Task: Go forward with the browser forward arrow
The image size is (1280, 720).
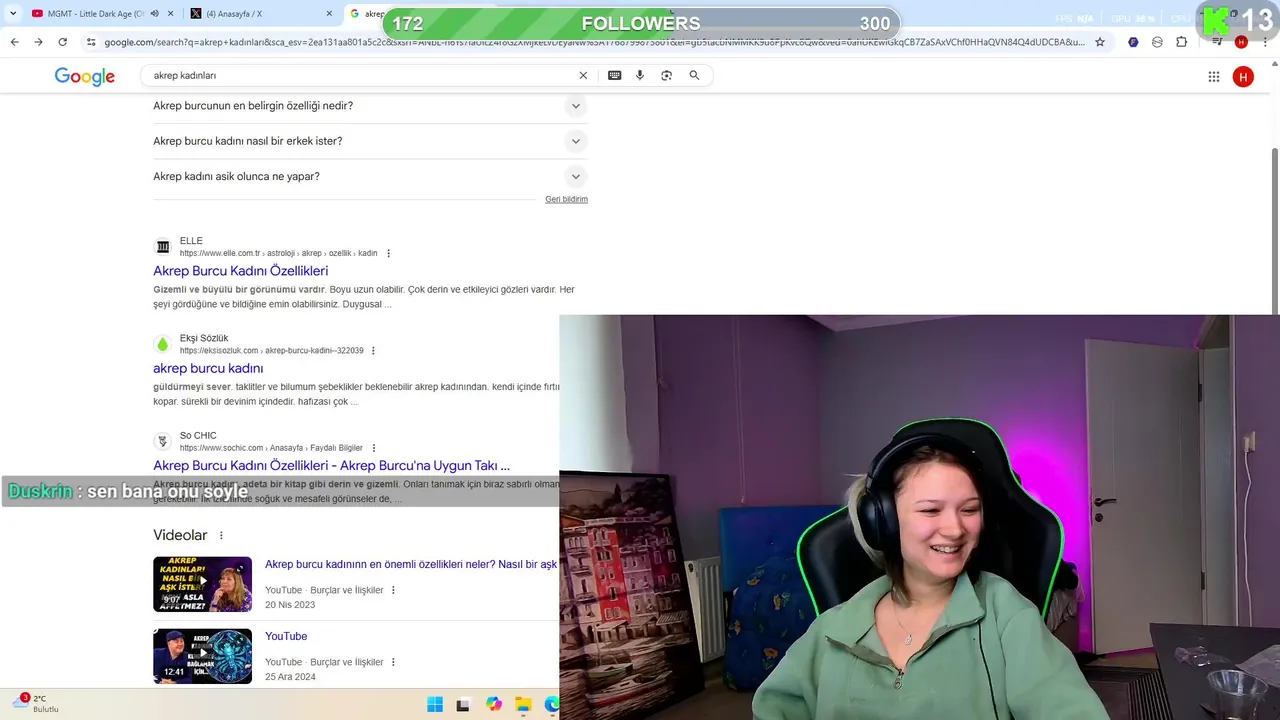Action: 38,42
